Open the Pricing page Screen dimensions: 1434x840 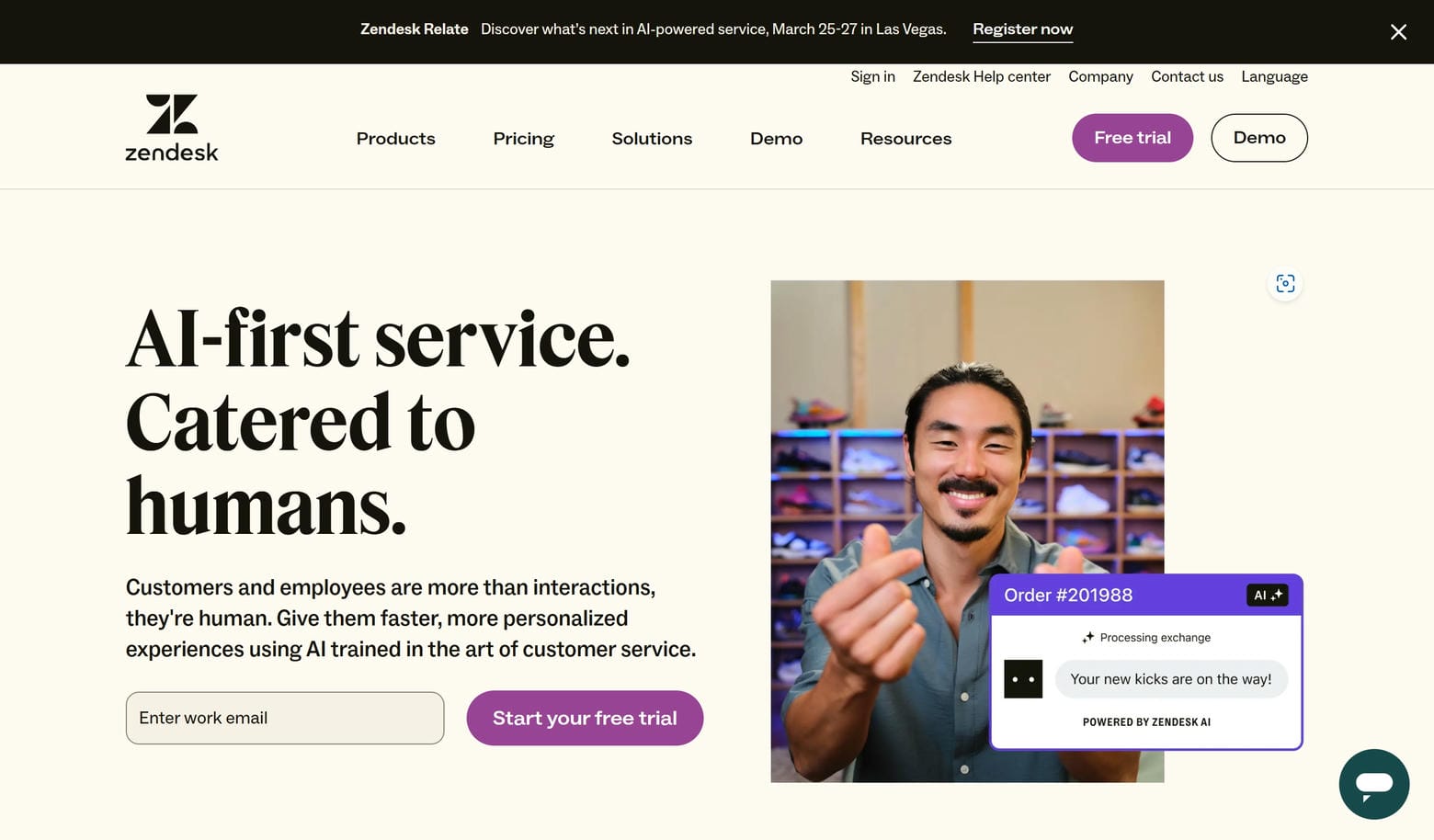point(524,139)
